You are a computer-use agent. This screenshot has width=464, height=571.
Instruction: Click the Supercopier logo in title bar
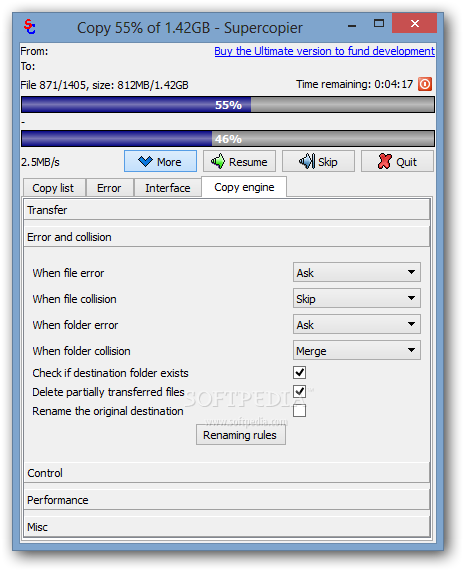(30, 27)
